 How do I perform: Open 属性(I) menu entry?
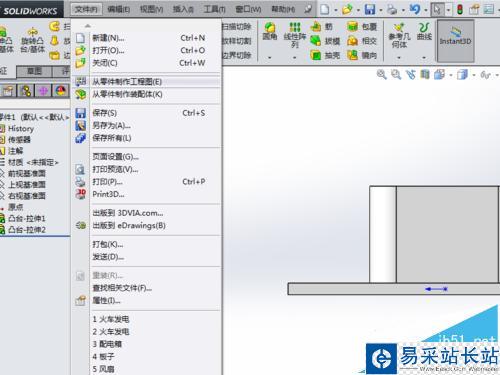pyautogui.click(x=147, y=301)
